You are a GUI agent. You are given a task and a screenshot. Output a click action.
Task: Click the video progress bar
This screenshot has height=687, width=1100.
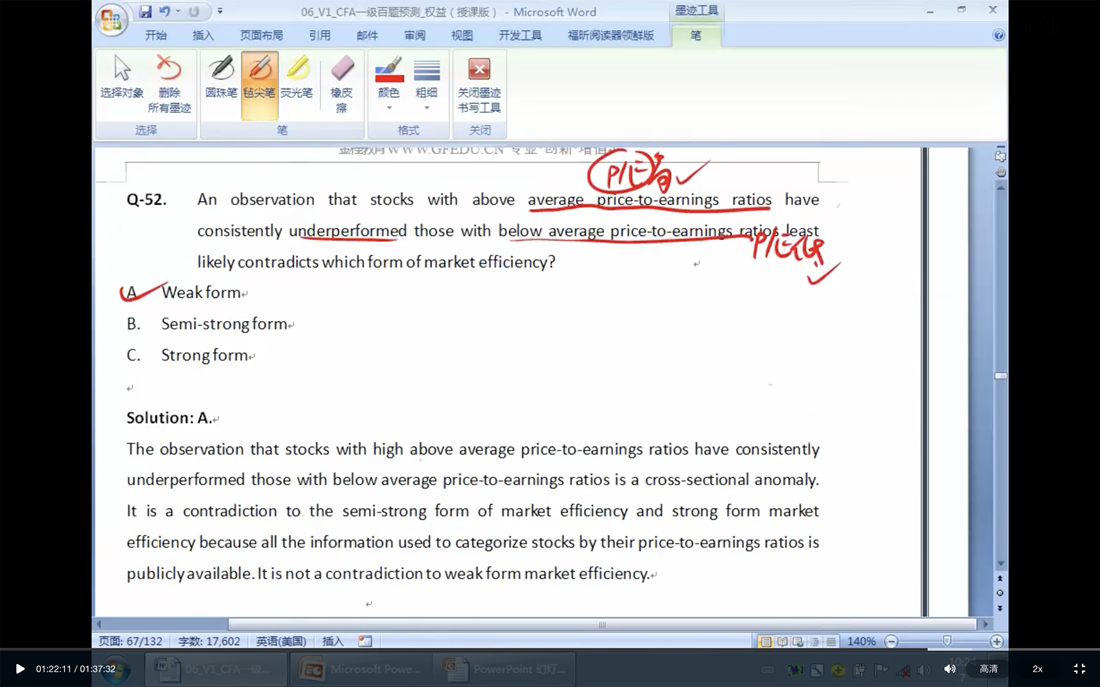[550, 651]
